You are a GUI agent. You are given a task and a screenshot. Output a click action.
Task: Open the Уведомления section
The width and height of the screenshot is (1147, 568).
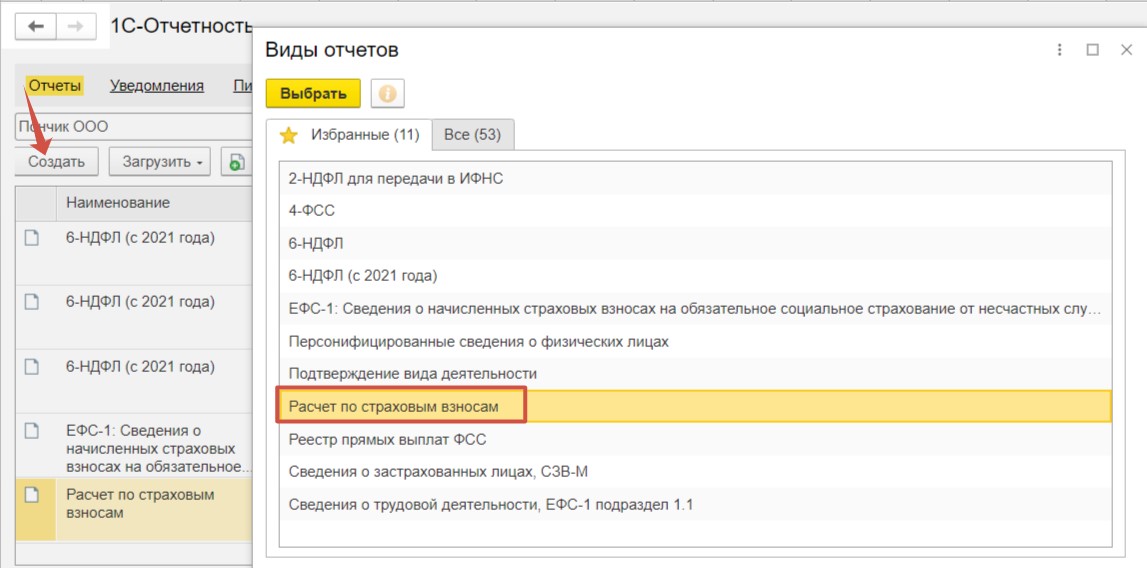[x=157, y=86]
